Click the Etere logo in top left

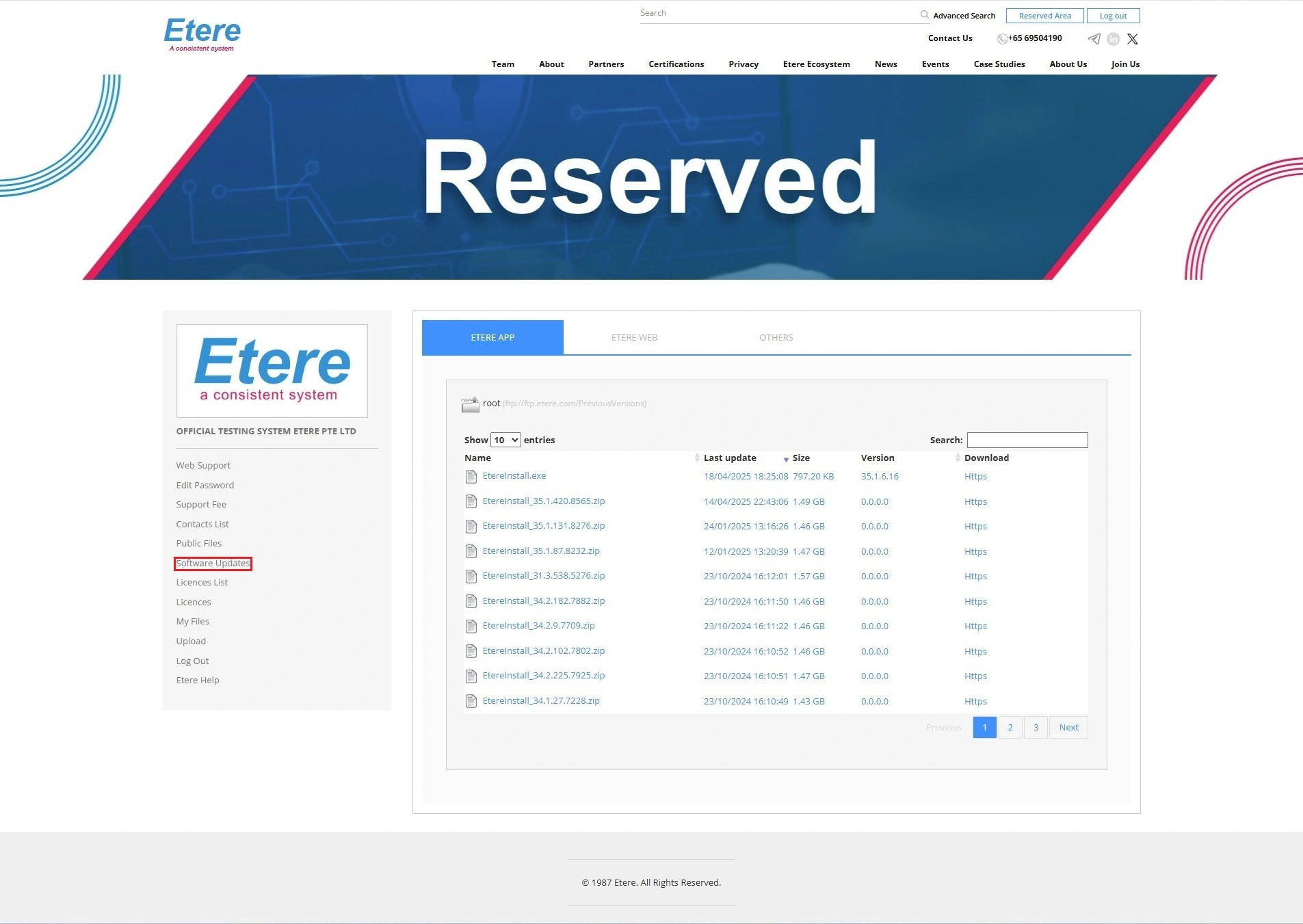[x=202, y=34]
